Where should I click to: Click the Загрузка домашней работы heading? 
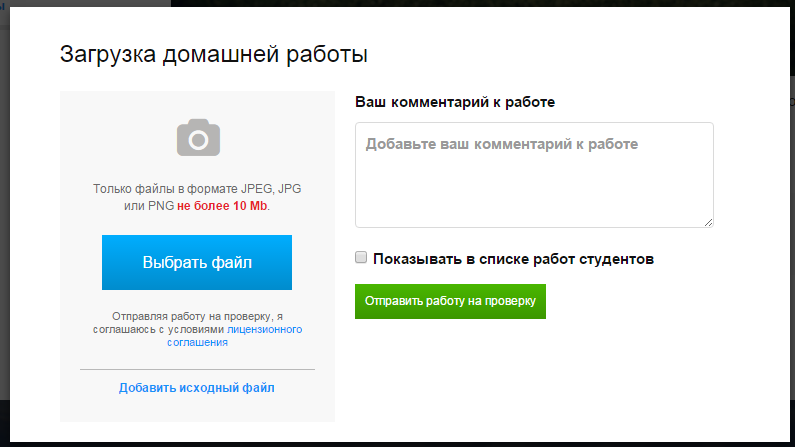pyautogui.click(x=213, y=54)
